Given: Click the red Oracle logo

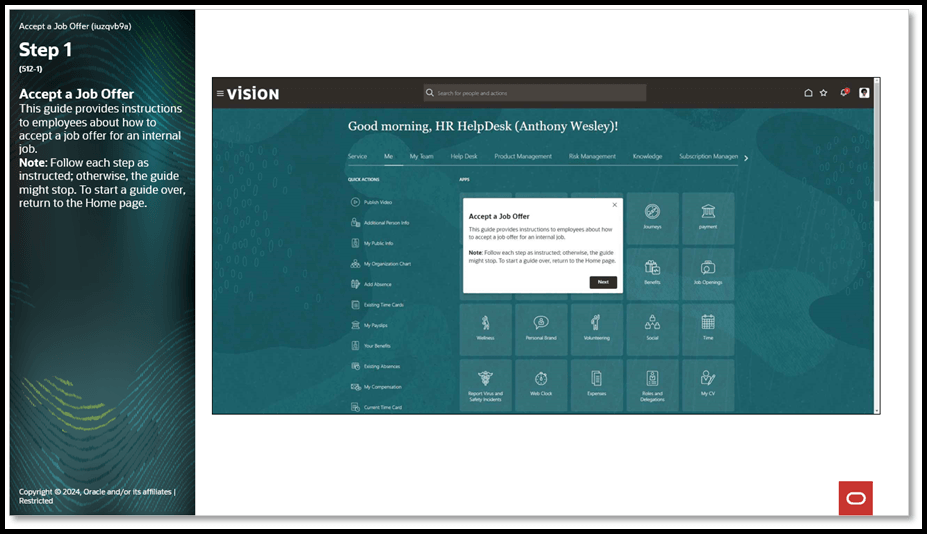Looking at the screenshot, I should point(855,498).
